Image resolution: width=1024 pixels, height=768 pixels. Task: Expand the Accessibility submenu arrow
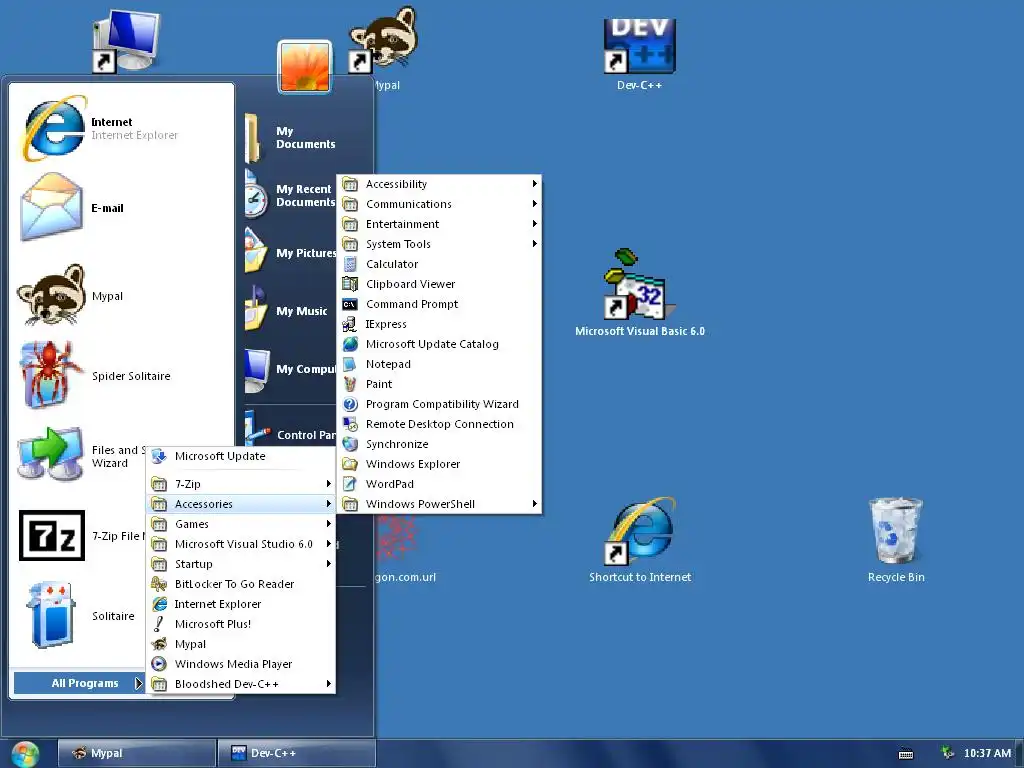click(534, 184)
